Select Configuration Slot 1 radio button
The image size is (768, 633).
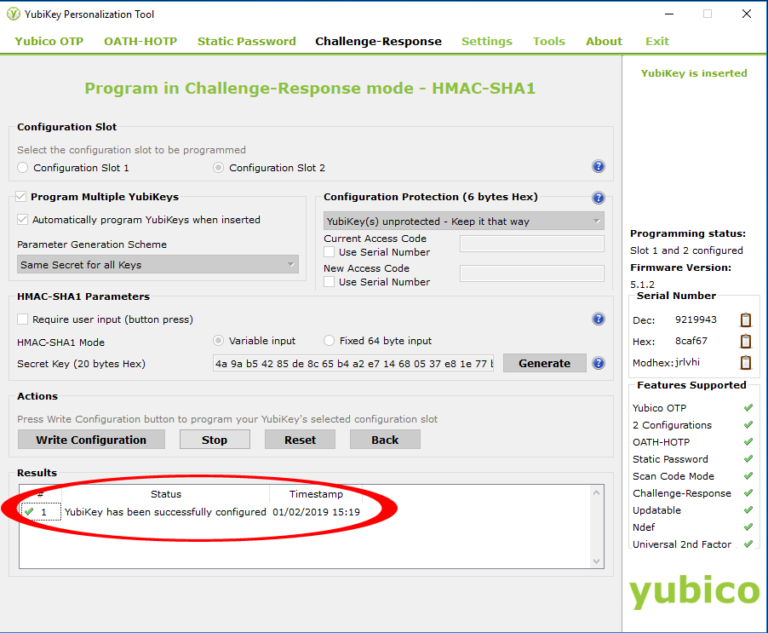(23, 168)
